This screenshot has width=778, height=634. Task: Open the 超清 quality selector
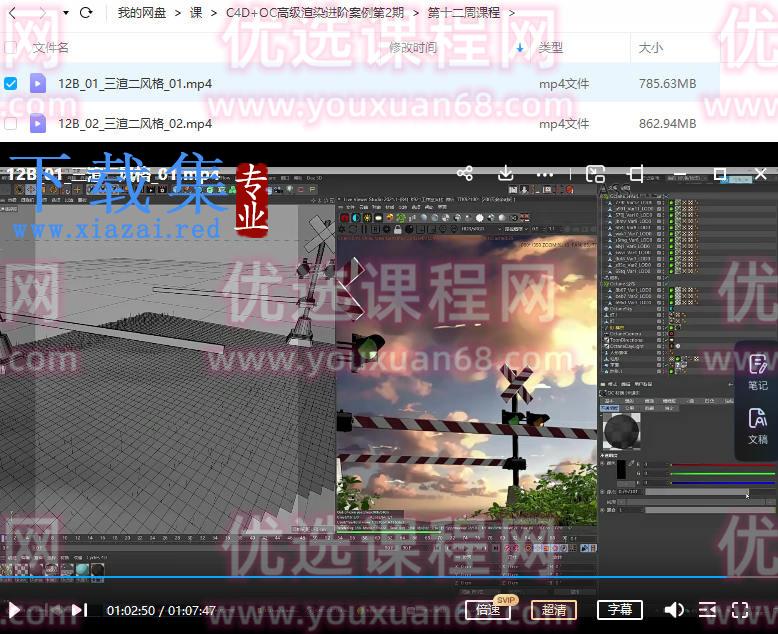tap(554, 609)
